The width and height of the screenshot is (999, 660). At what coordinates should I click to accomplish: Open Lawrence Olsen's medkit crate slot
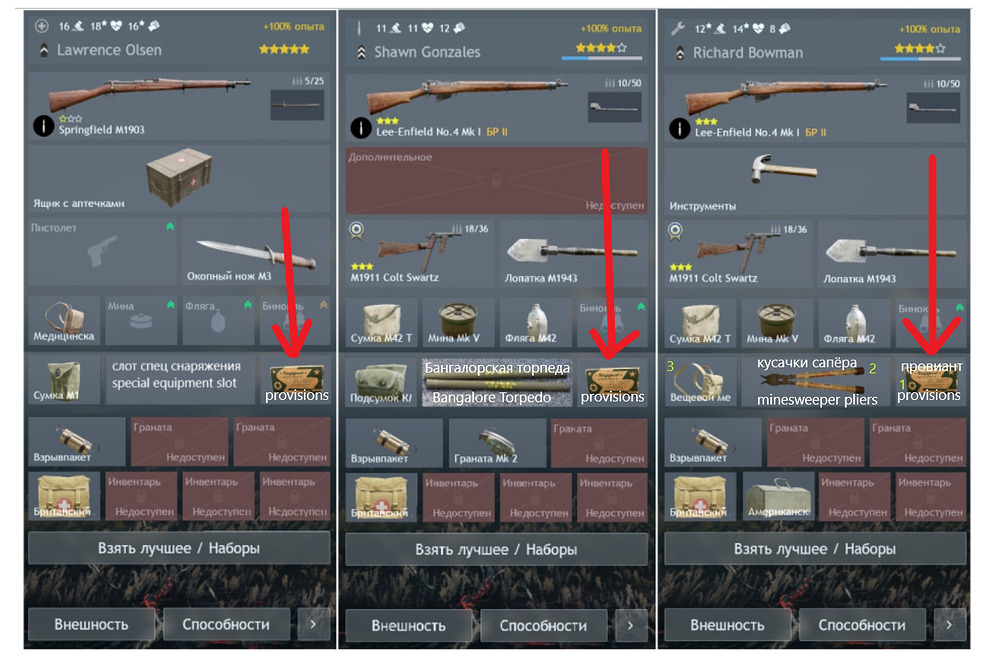(179, 178)
